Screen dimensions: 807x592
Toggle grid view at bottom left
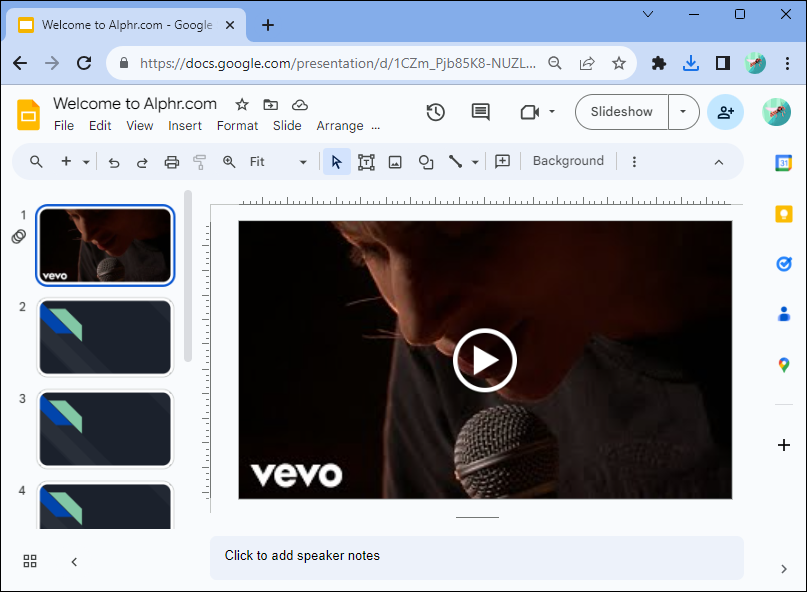click(x=30, y=561)
